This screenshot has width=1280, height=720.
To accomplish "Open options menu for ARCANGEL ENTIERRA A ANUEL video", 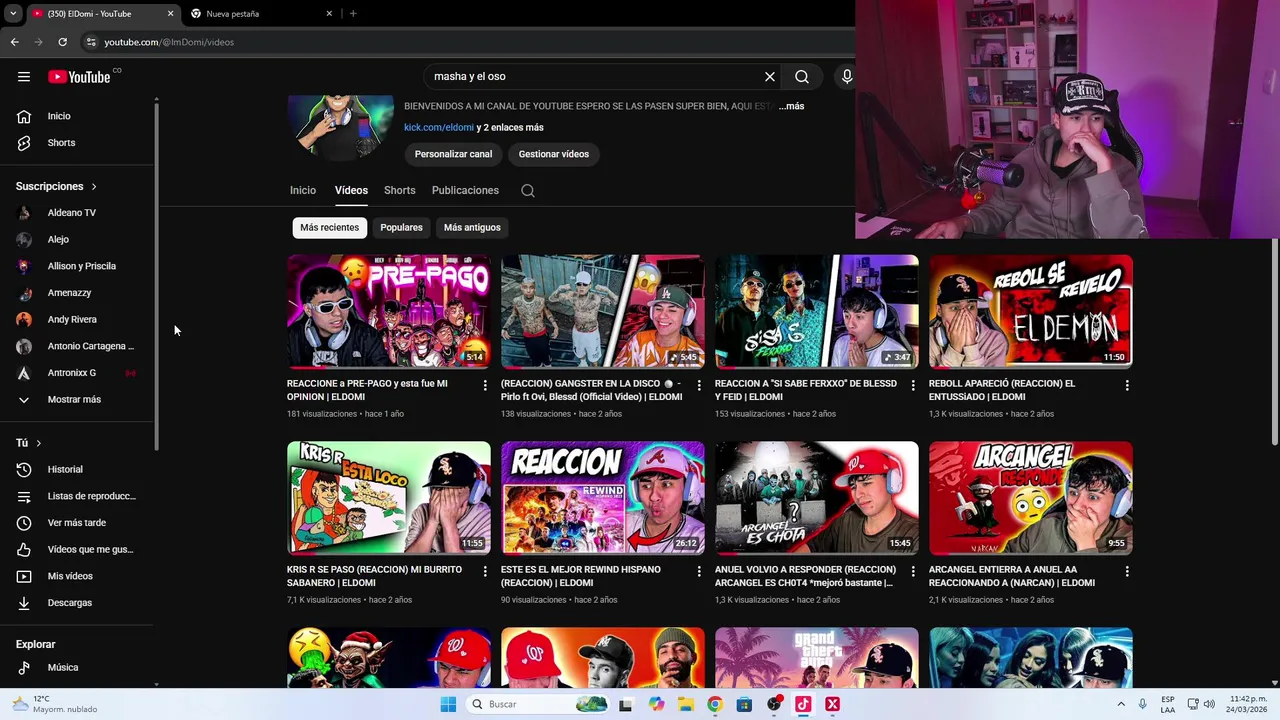I will (1127, 571).
